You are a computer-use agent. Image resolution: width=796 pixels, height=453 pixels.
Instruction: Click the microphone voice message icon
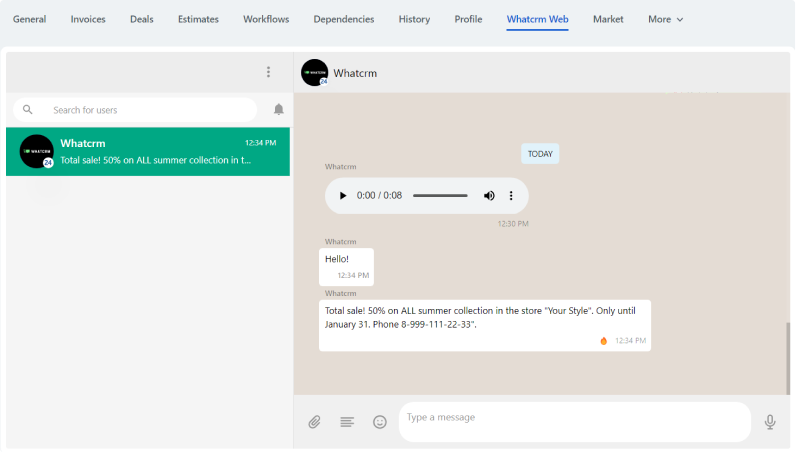click(770, 422)
